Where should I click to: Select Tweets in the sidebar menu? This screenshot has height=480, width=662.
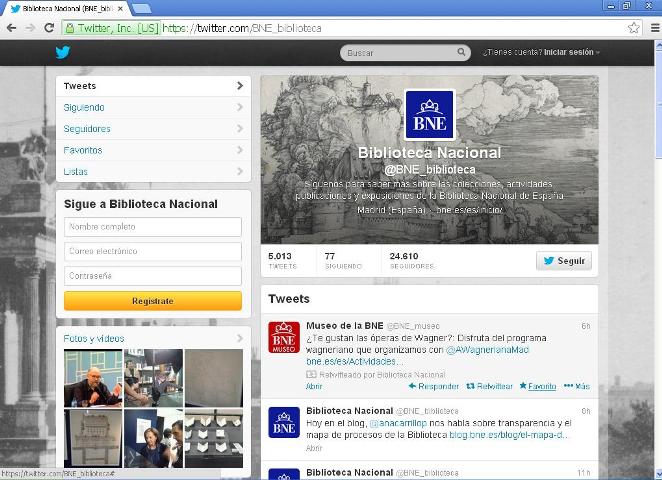tap(153, 86)
